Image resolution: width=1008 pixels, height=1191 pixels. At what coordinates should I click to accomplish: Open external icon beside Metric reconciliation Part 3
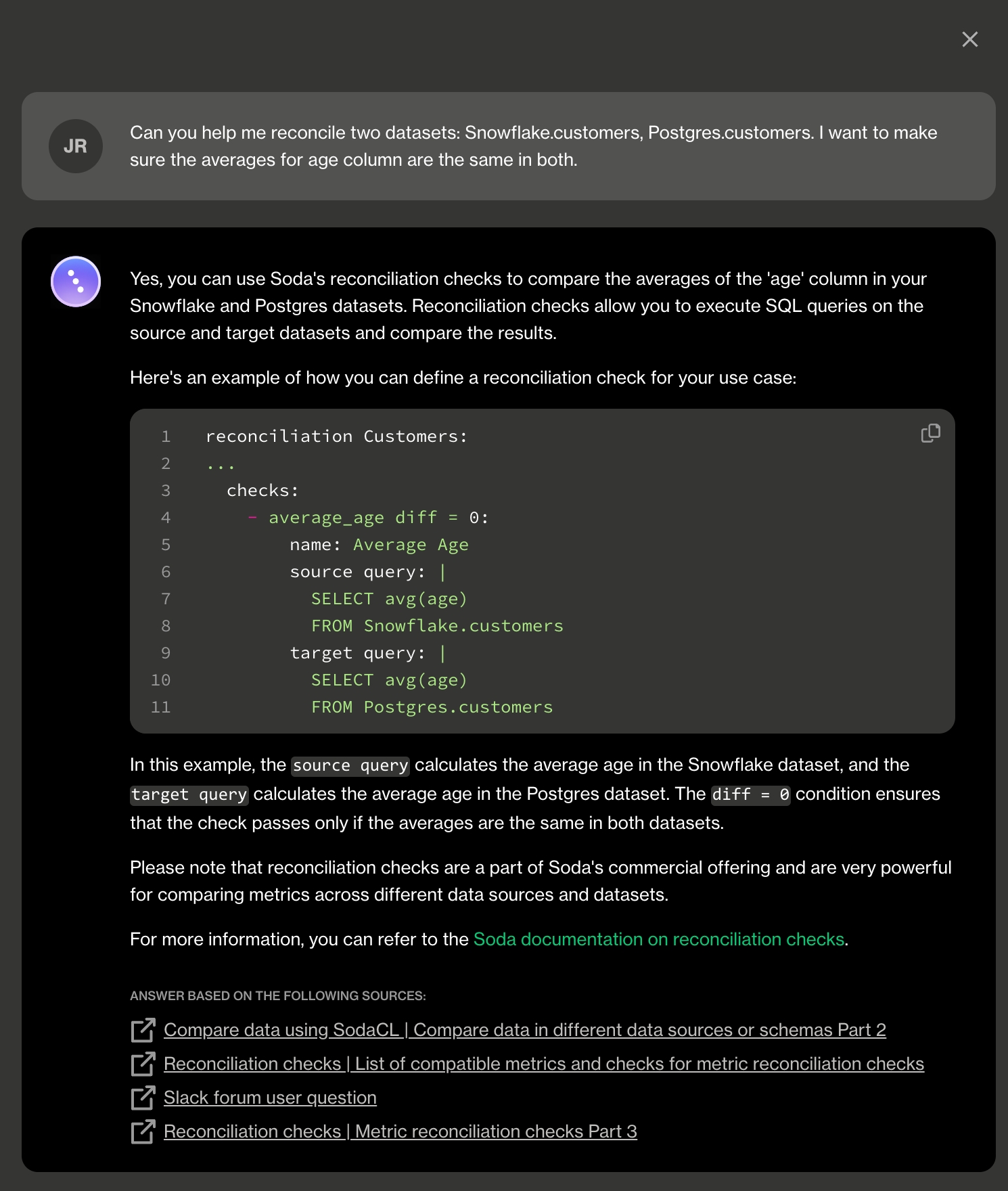[x=143, y=1131]
